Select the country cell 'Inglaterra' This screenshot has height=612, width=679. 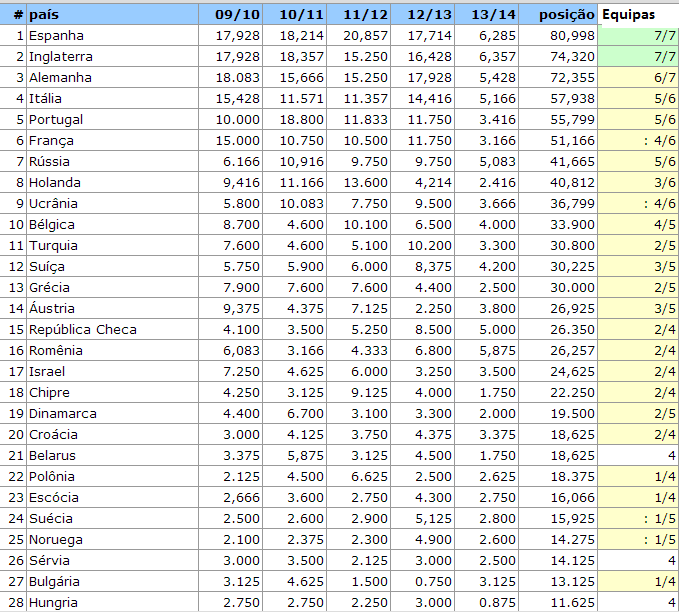pyautogui.click(x=112, y=57)
